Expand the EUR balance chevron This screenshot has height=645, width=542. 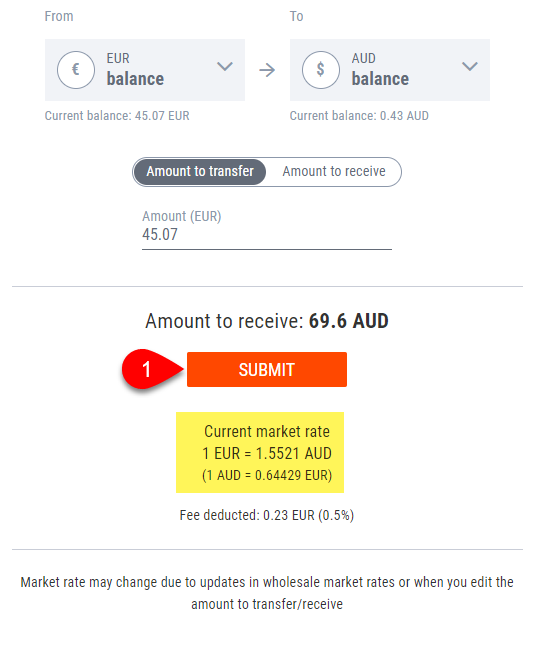click(225, 66)
